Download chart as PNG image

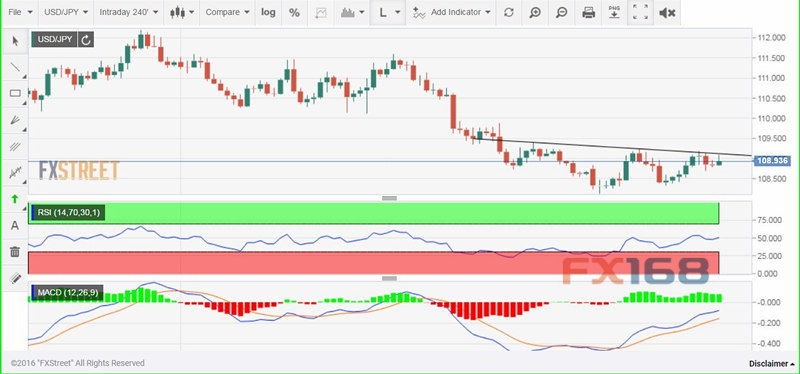[614, 12]
